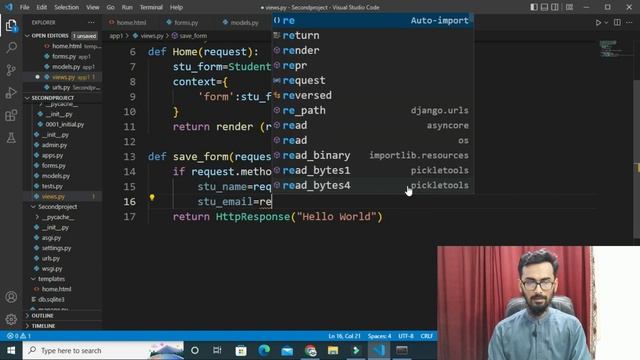Open the Terminal menu

click(151, 7)
